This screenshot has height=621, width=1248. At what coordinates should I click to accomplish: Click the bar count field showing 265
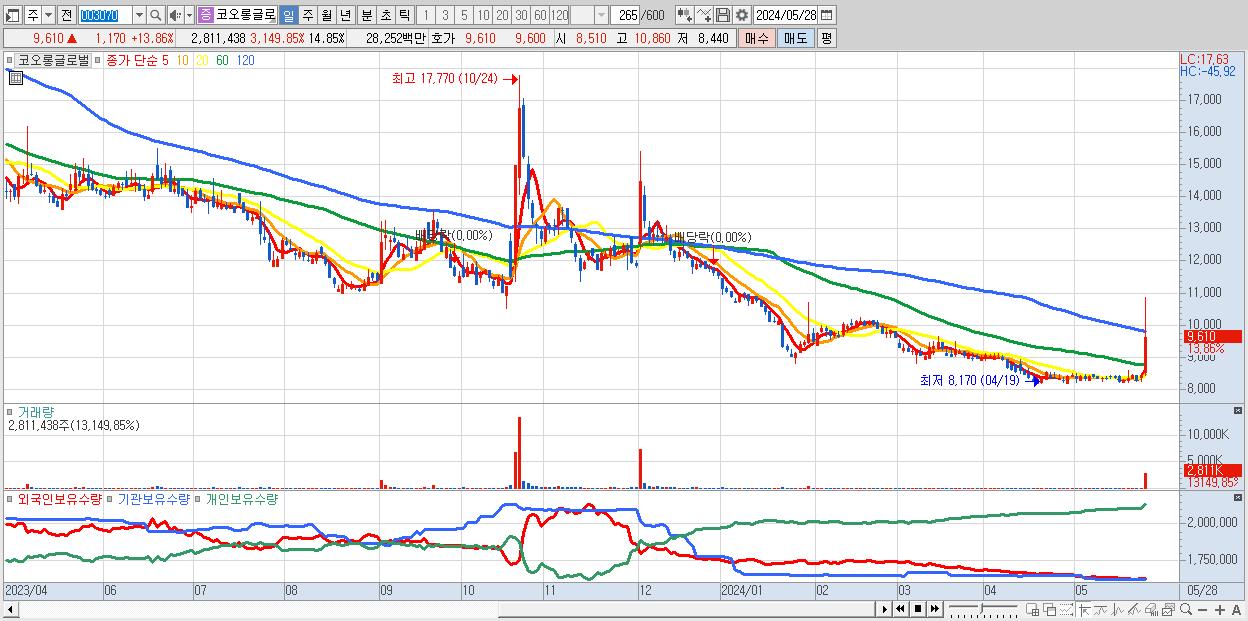[x=625, y=15]
